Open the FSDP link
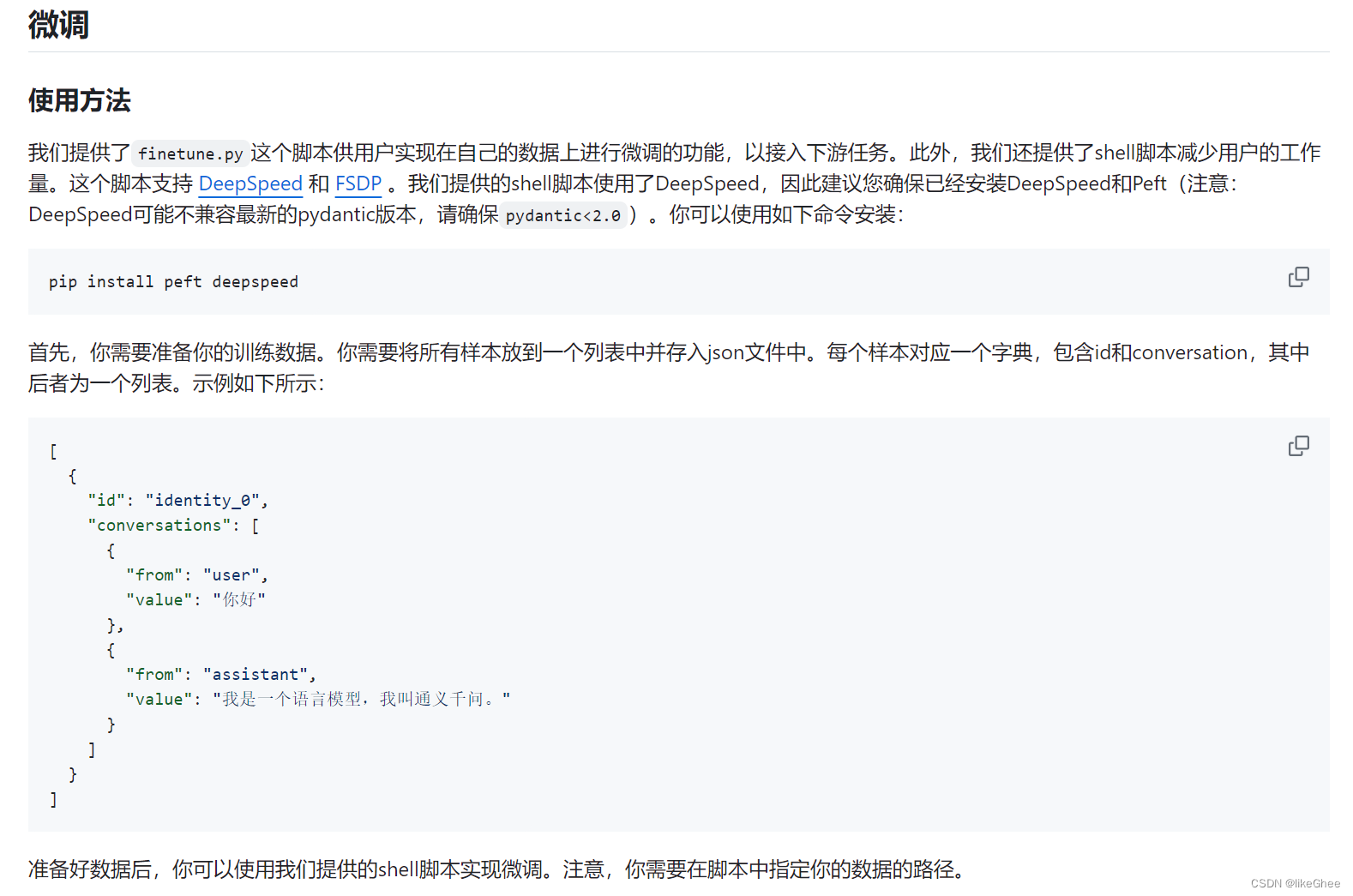The width and height of the screenshot is (1353, 896). coord(358,183)
